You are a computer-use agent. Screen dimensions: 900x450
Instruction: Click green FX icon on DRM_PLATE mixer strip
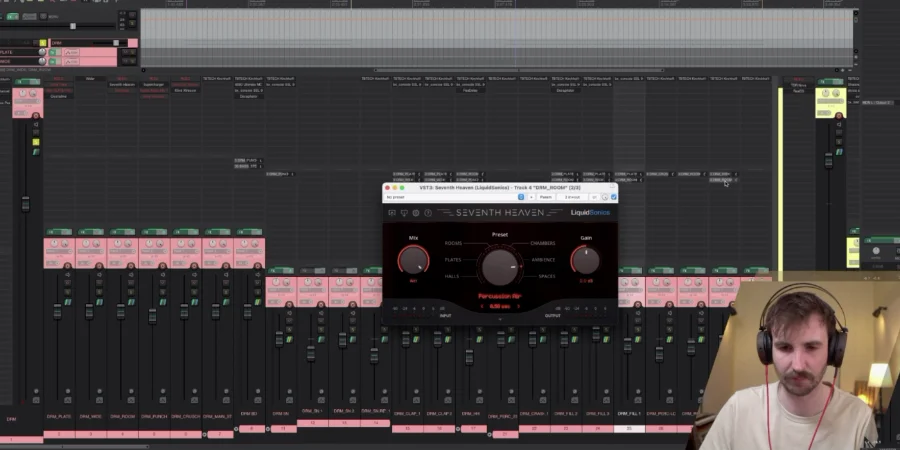(x=67, y=302)
